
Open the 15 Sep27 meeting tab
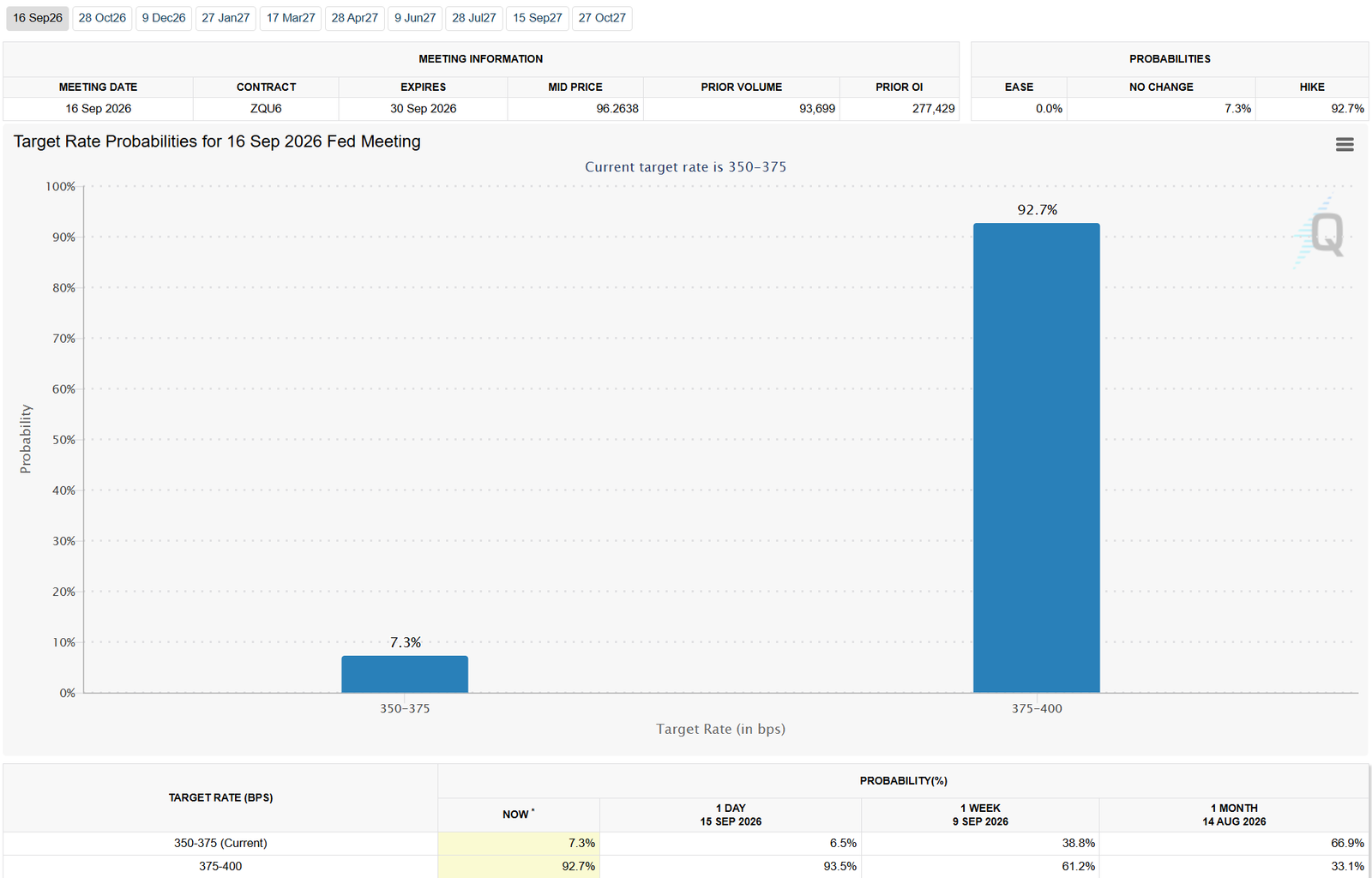[538, 18]
